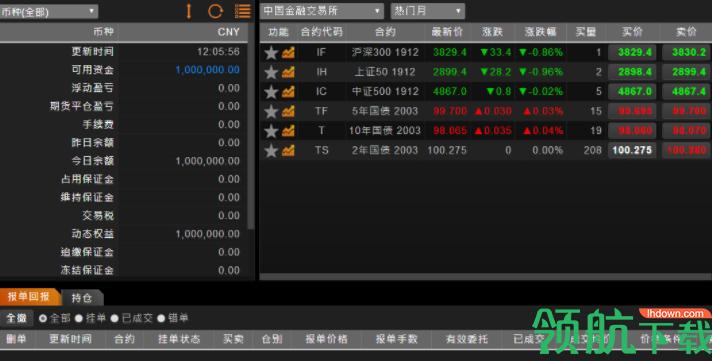Select the 挂单 radio button
This screenshot has width=712, height=361.
click(79, 318)
